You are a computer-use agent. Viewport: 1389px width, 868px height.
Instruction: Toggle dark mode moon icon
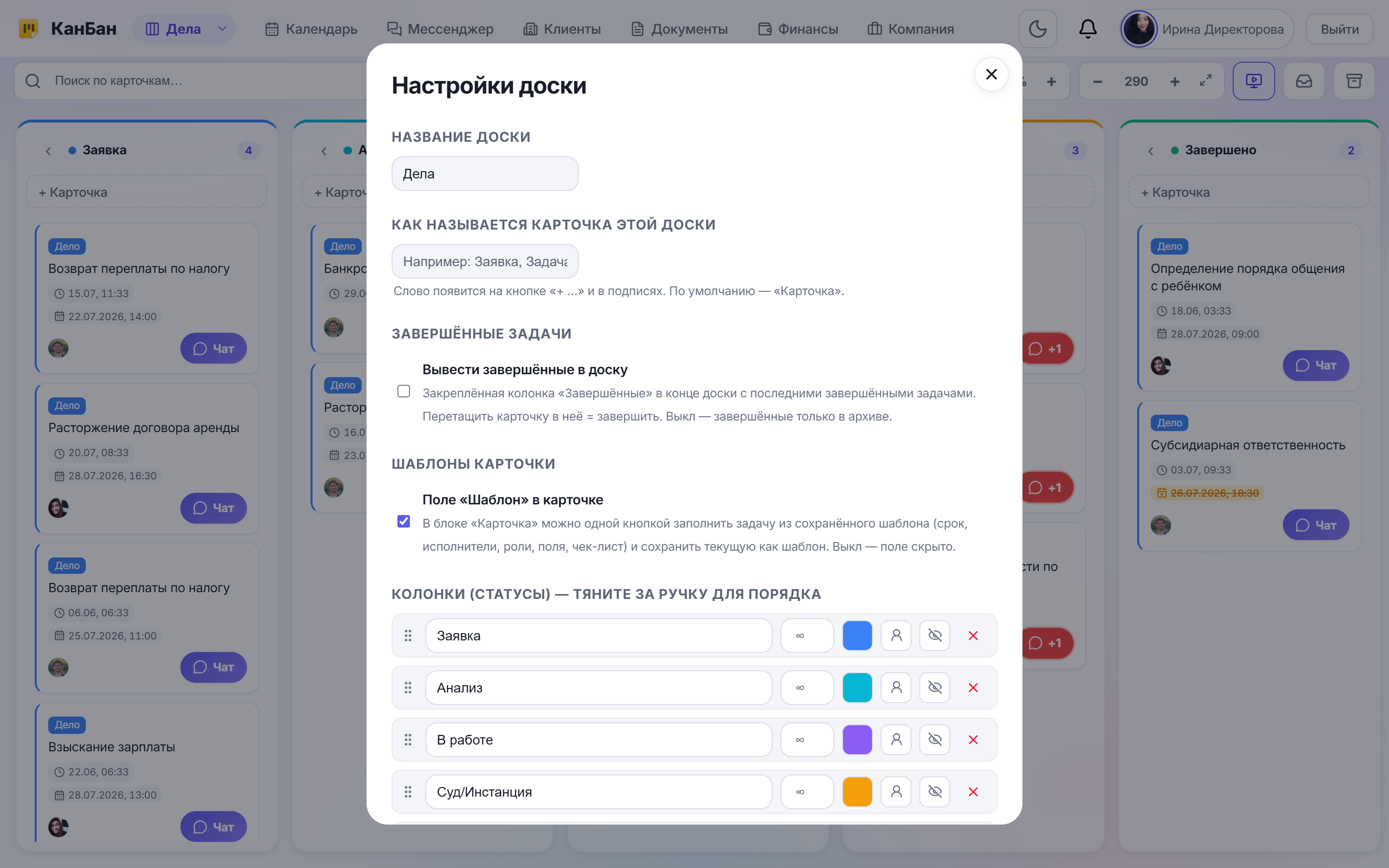(1037, 29)
